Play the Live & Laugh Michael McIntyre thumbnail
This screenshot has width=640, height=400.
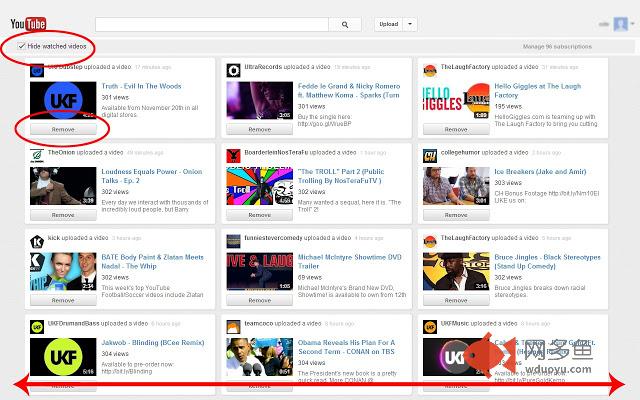(x=260, y=271)
